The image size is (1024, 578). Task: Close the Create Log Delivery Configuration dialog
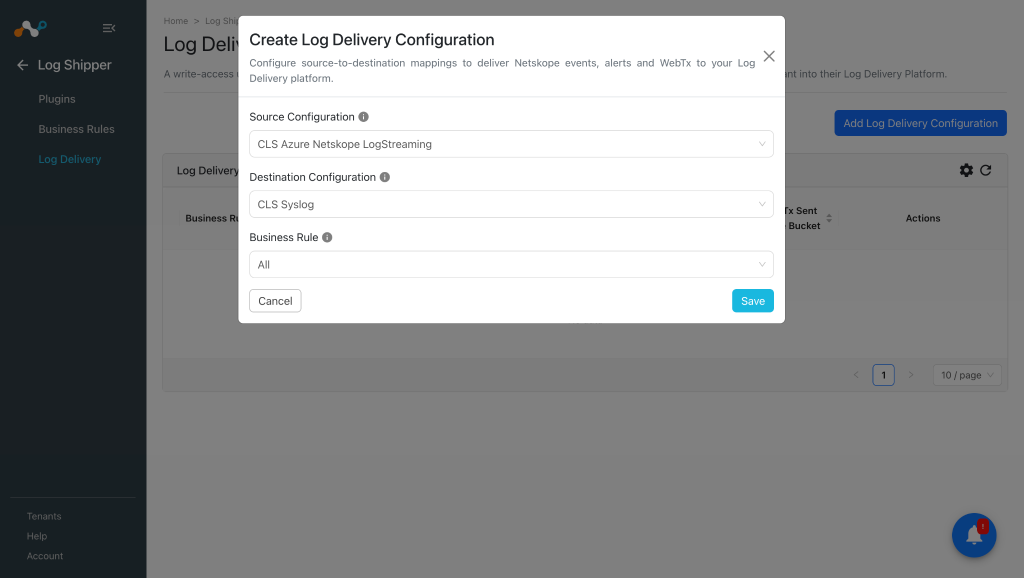coord(769,56)
